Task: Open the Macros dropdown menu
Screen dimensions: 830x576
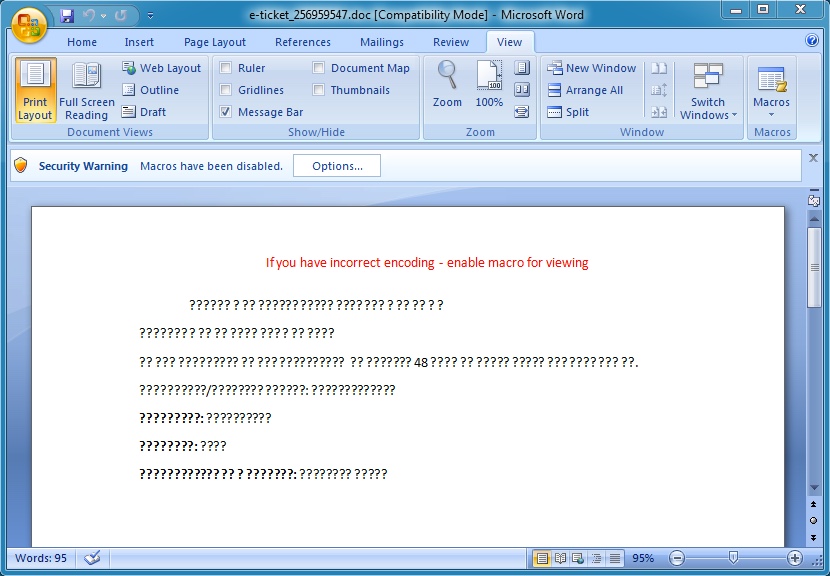Action: [771, 108]
